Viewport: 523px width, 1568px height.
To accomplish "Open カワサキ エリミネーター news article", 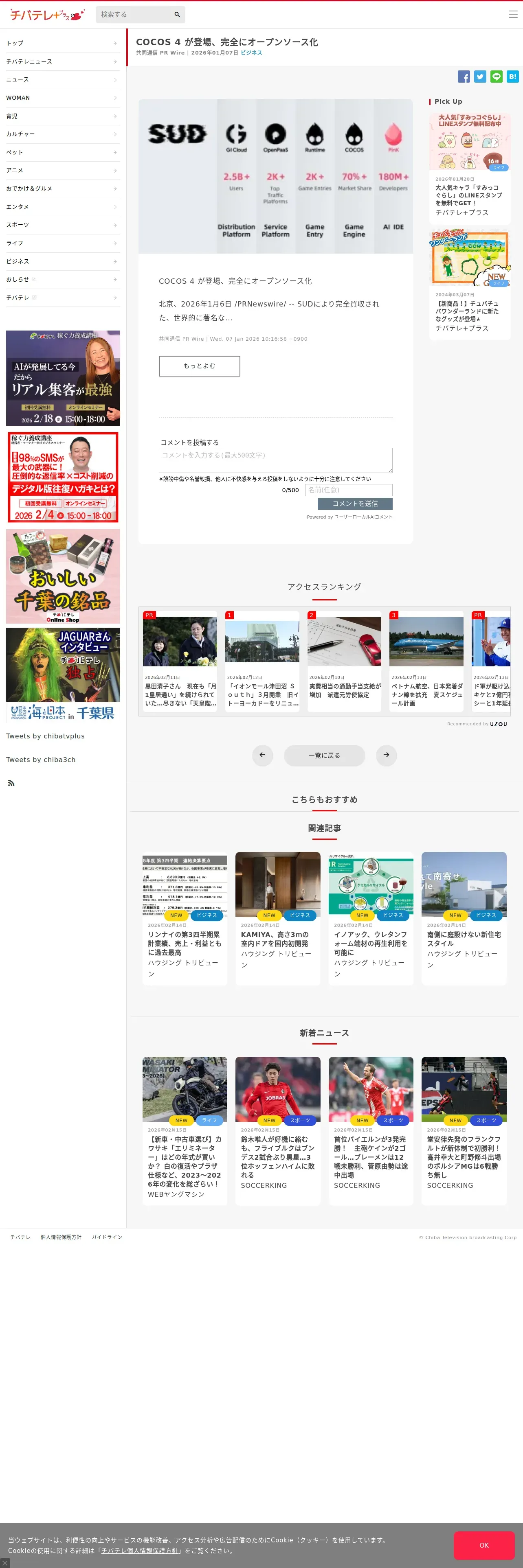I will tap(185, 1131).
